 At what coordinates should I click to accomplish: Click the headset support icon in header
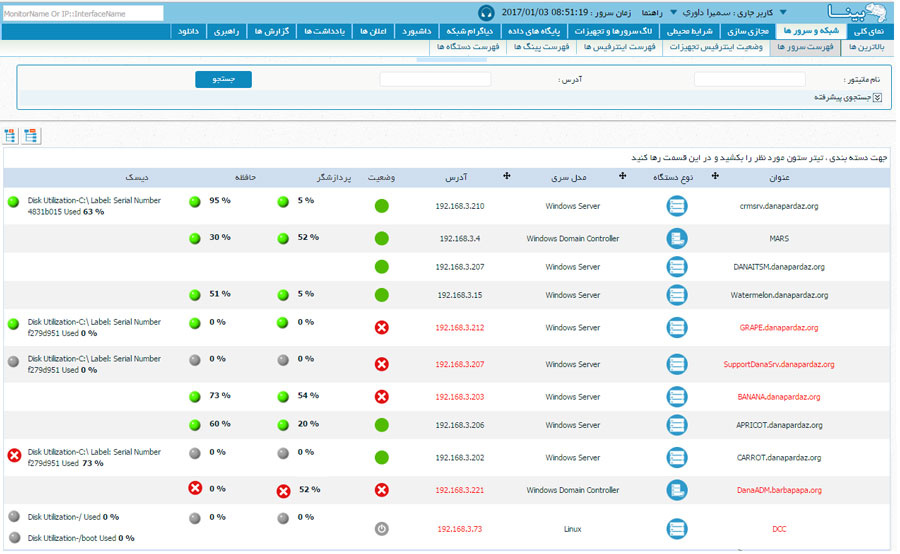pos(486,12)
